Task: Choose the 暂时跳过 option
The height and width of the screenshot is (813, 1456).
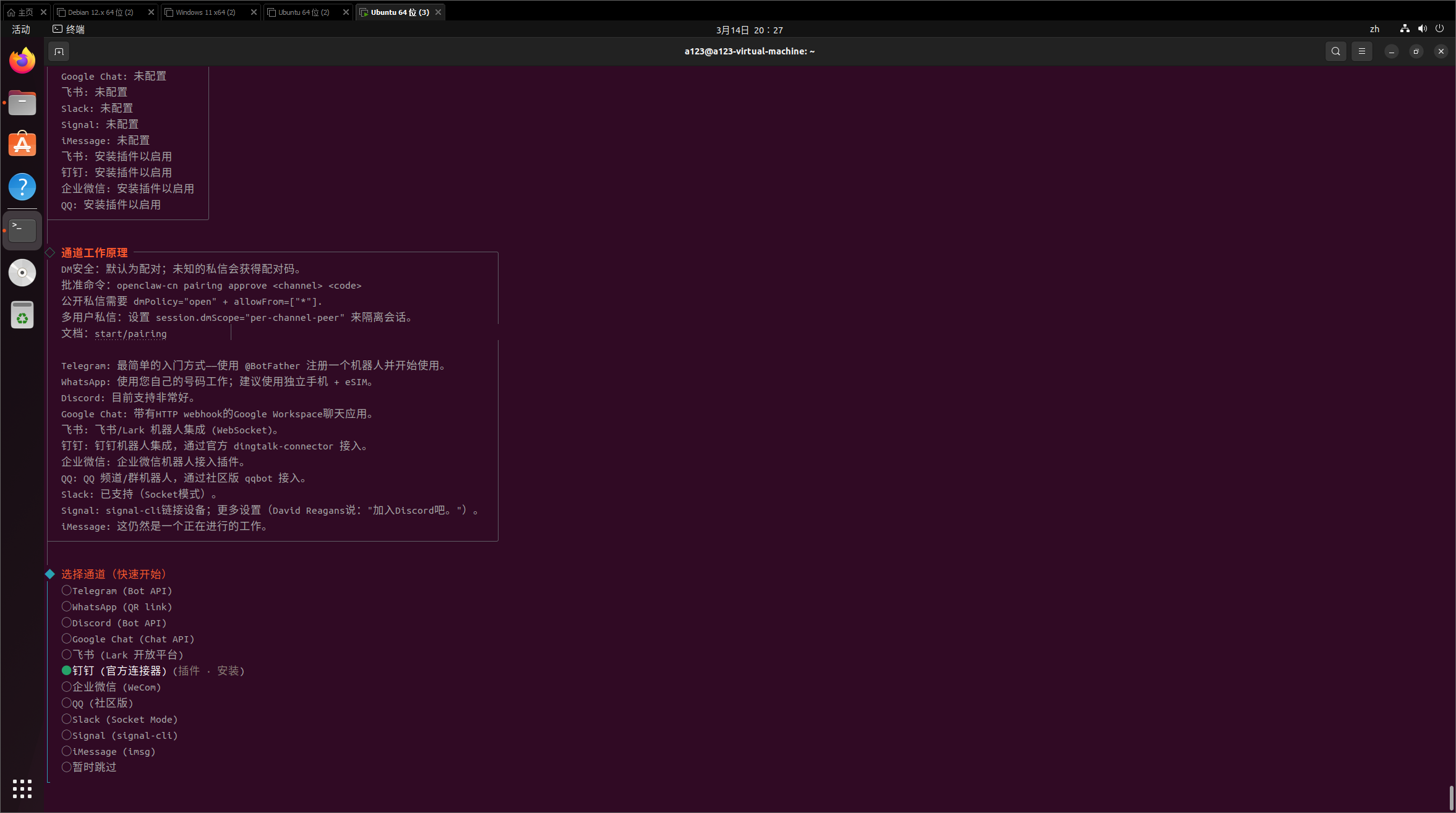Action: click(x=94, y=767)
